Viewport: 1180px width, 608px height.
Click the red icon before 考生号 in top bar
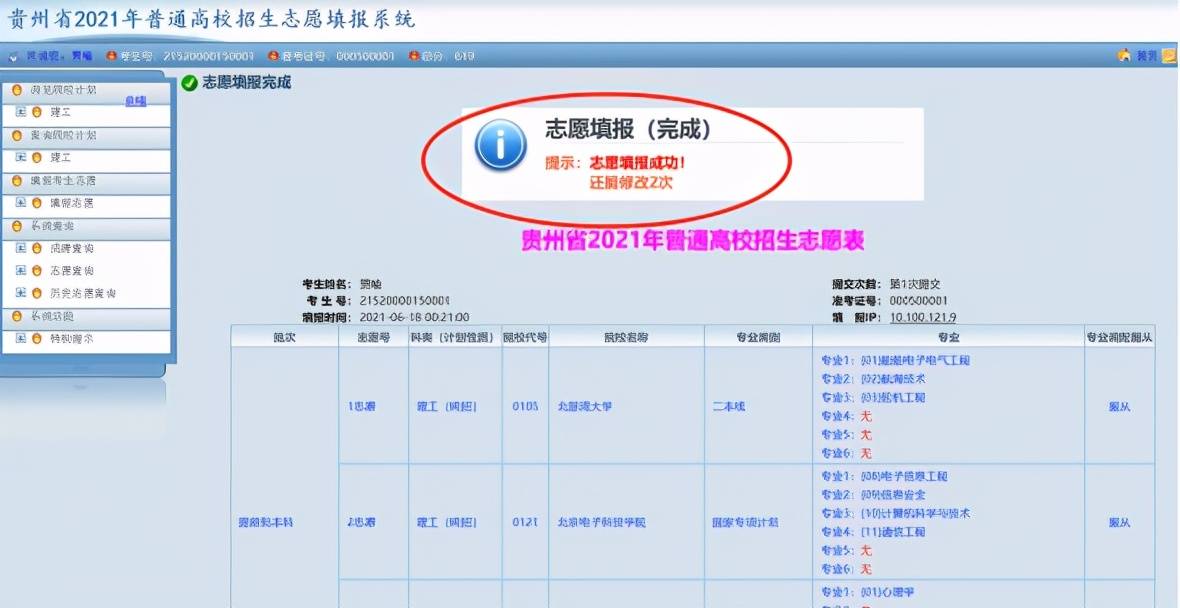tap(111, 56)
